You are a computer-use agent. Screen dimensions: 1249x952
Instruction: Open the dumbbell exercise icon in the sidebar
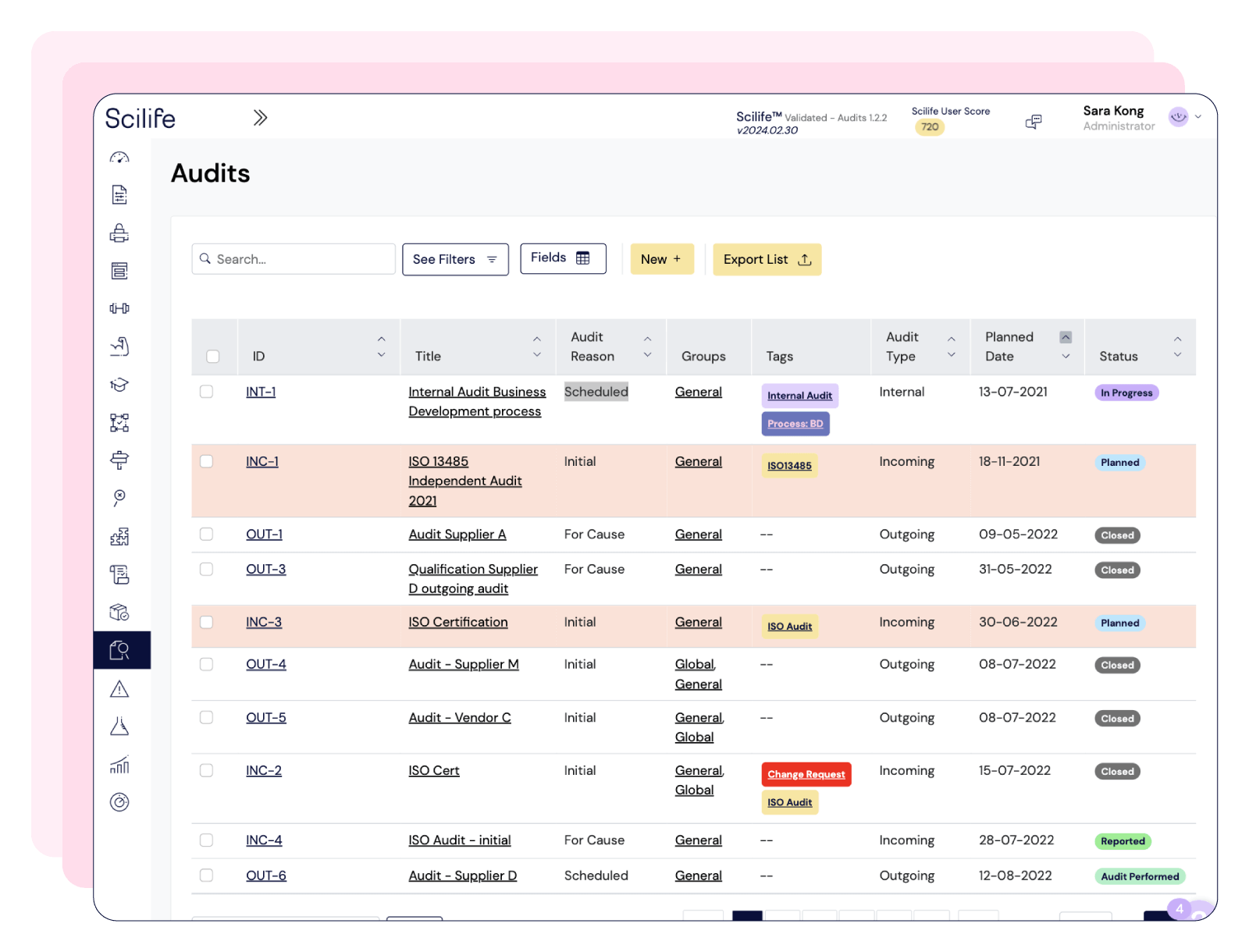pos(119,307)
